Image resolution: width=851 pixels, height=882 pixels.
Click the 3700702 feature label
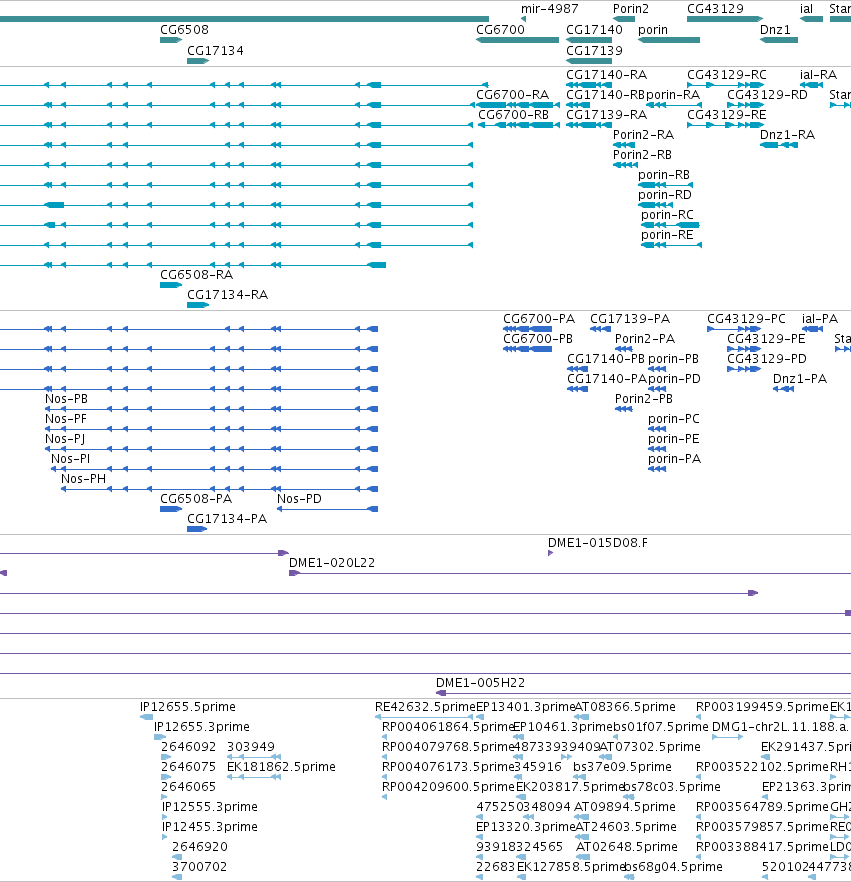coord(199,867)
